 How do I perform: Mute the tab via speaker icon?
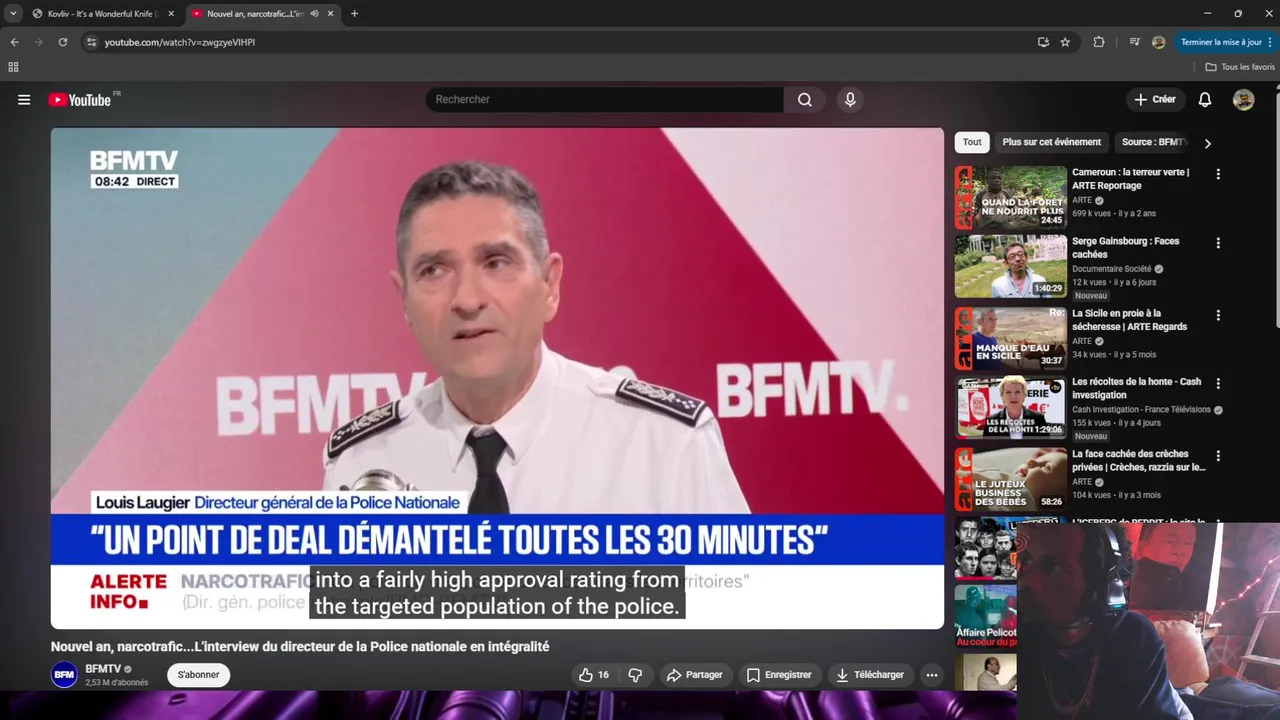(x=314, y=14)
